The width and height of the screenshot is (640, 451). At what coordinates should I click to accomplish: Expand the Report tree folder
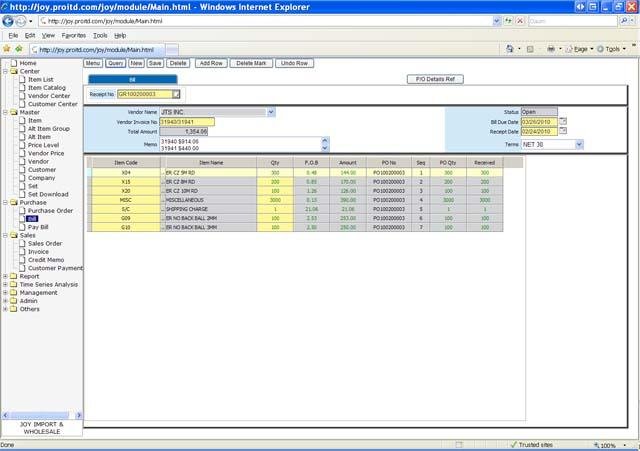point(6,276)
